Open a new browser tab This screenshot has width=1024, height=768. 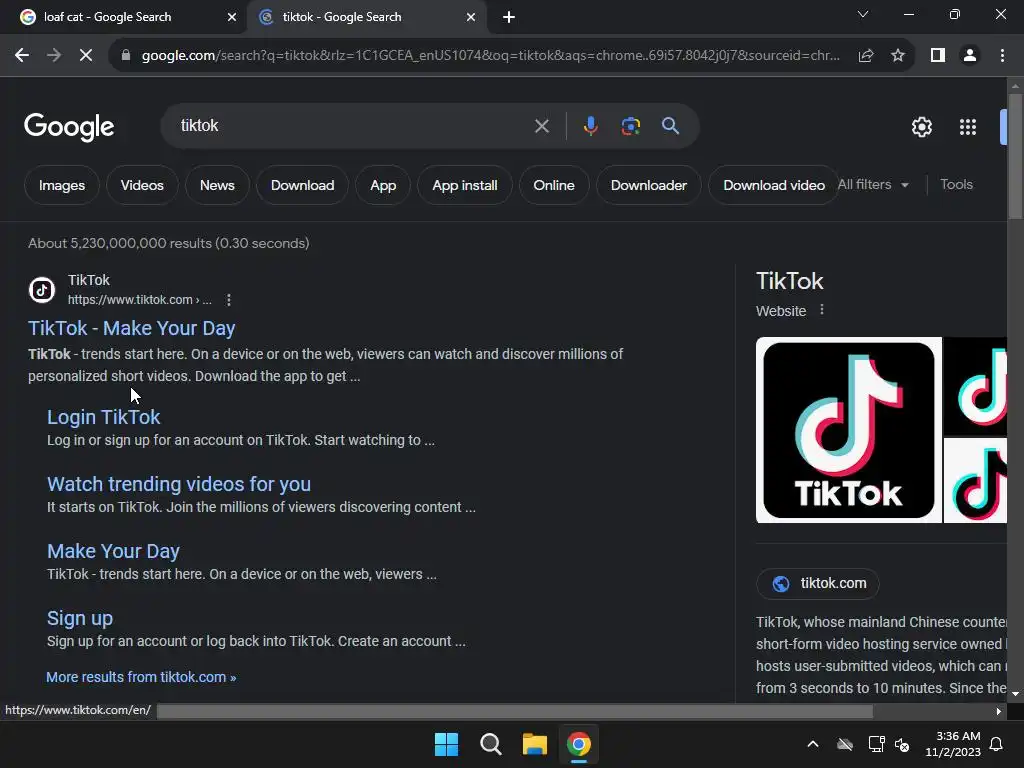click(509, 18)
